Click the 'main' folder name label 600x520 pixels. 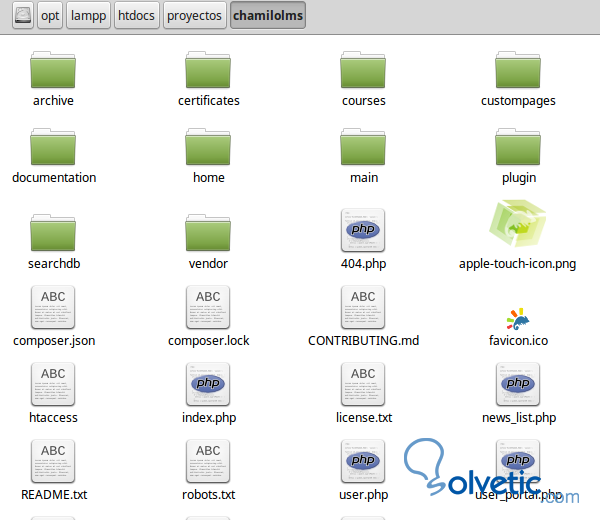[x=364, y=178]
